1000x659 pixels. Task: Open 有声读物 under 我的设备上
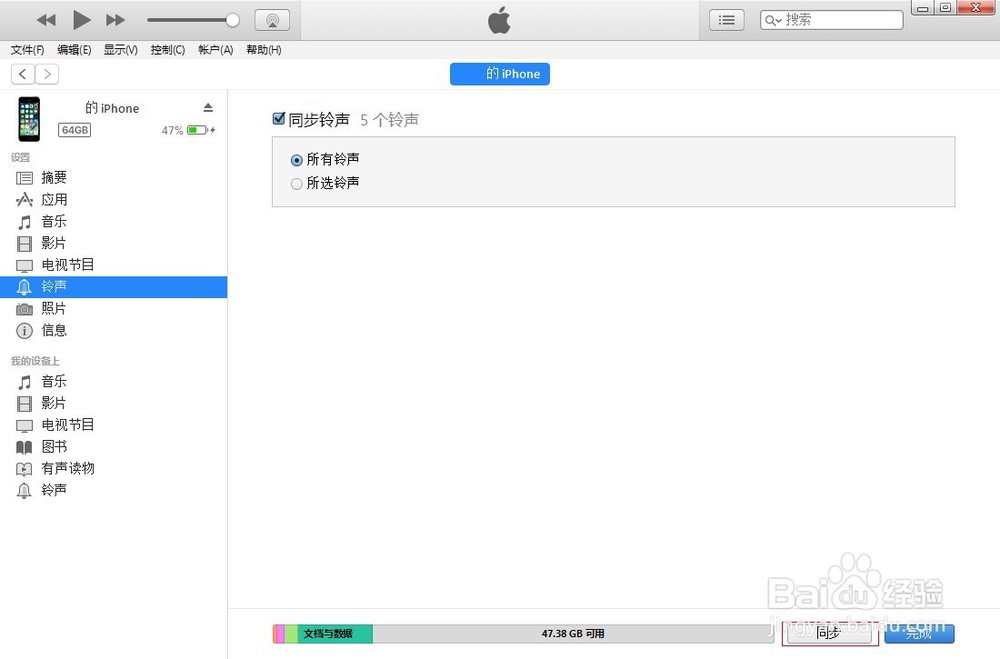(x=67, y=468)
